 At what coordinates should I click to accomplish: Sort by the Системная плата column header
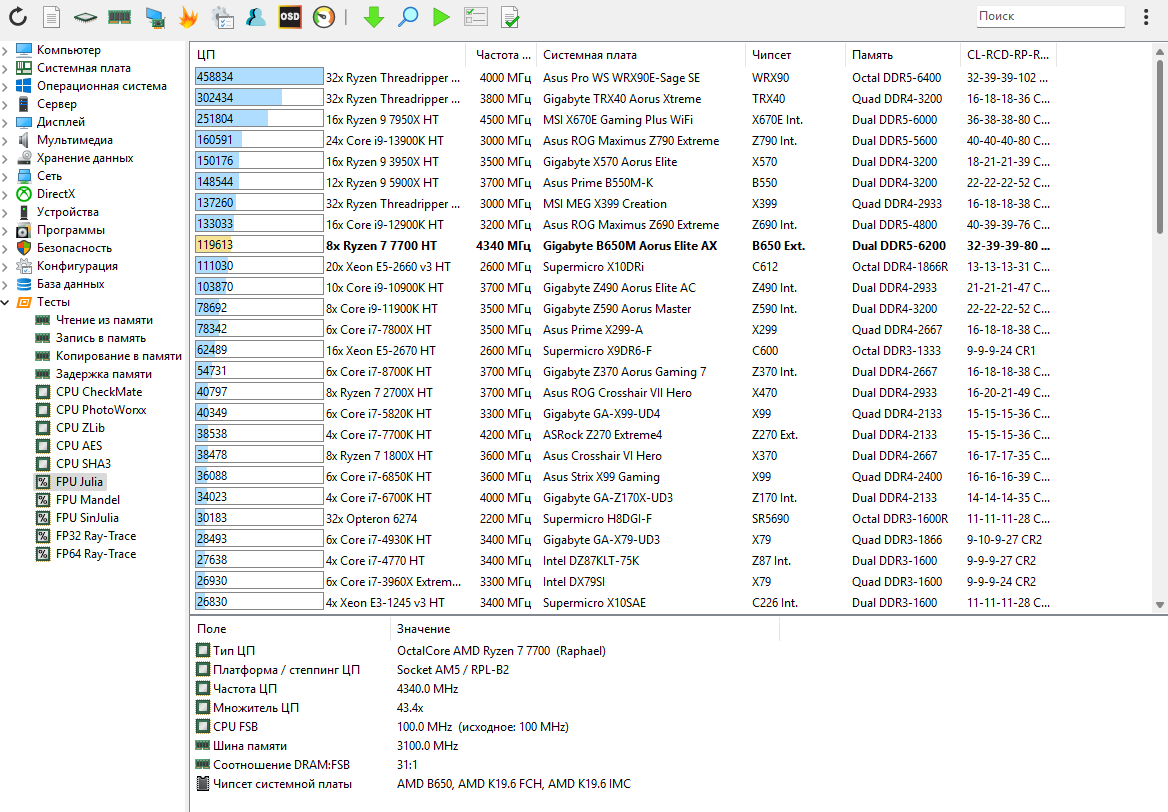coord(641,54)
